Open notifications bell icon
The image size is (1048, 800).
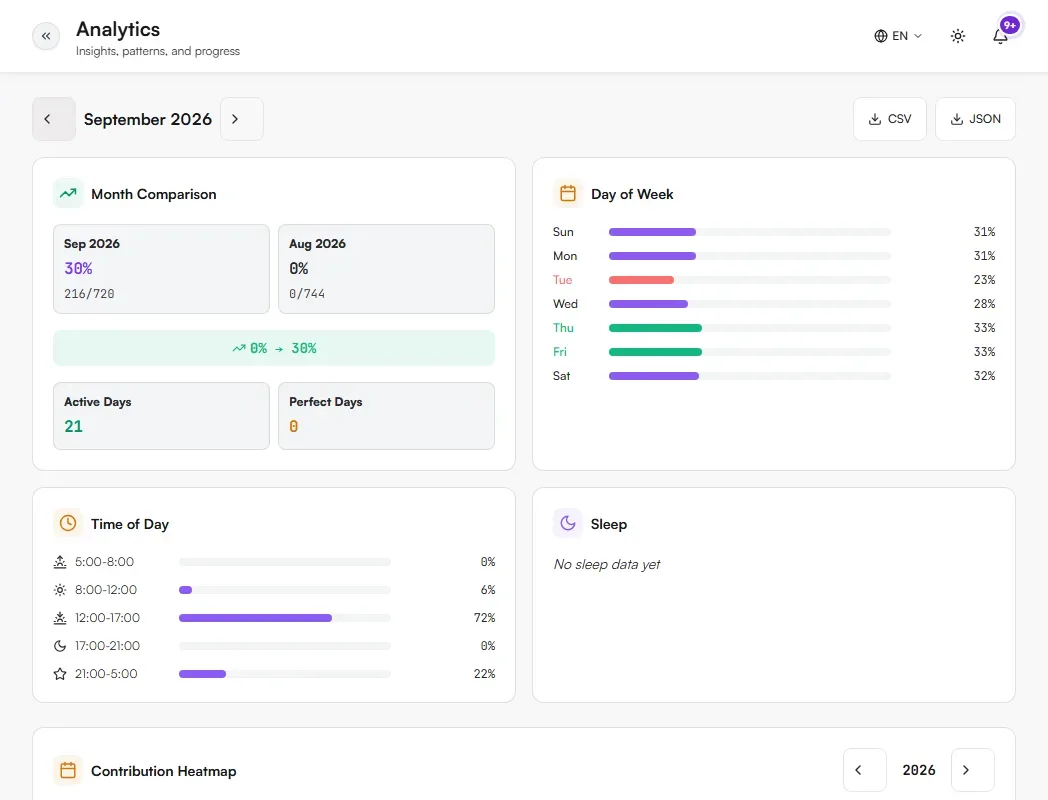1000,37
